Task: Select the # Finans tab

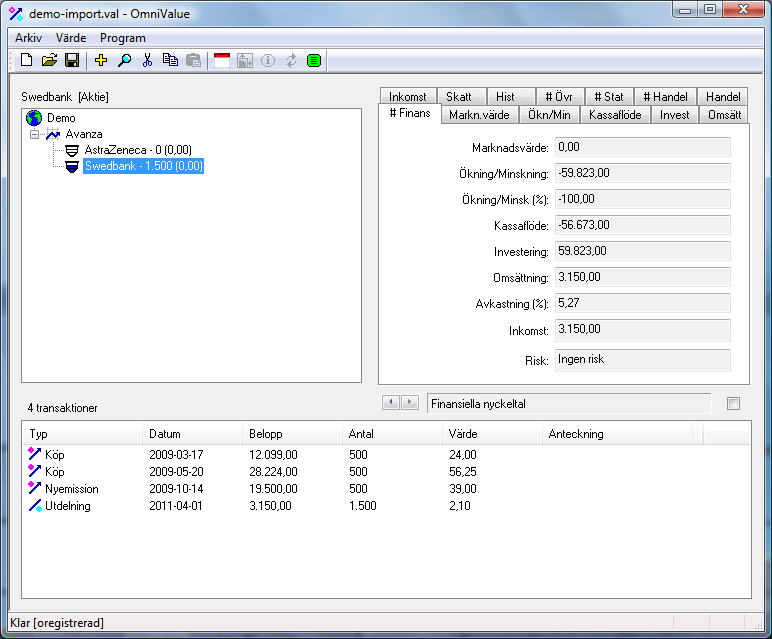Action: tap(410, 113)
